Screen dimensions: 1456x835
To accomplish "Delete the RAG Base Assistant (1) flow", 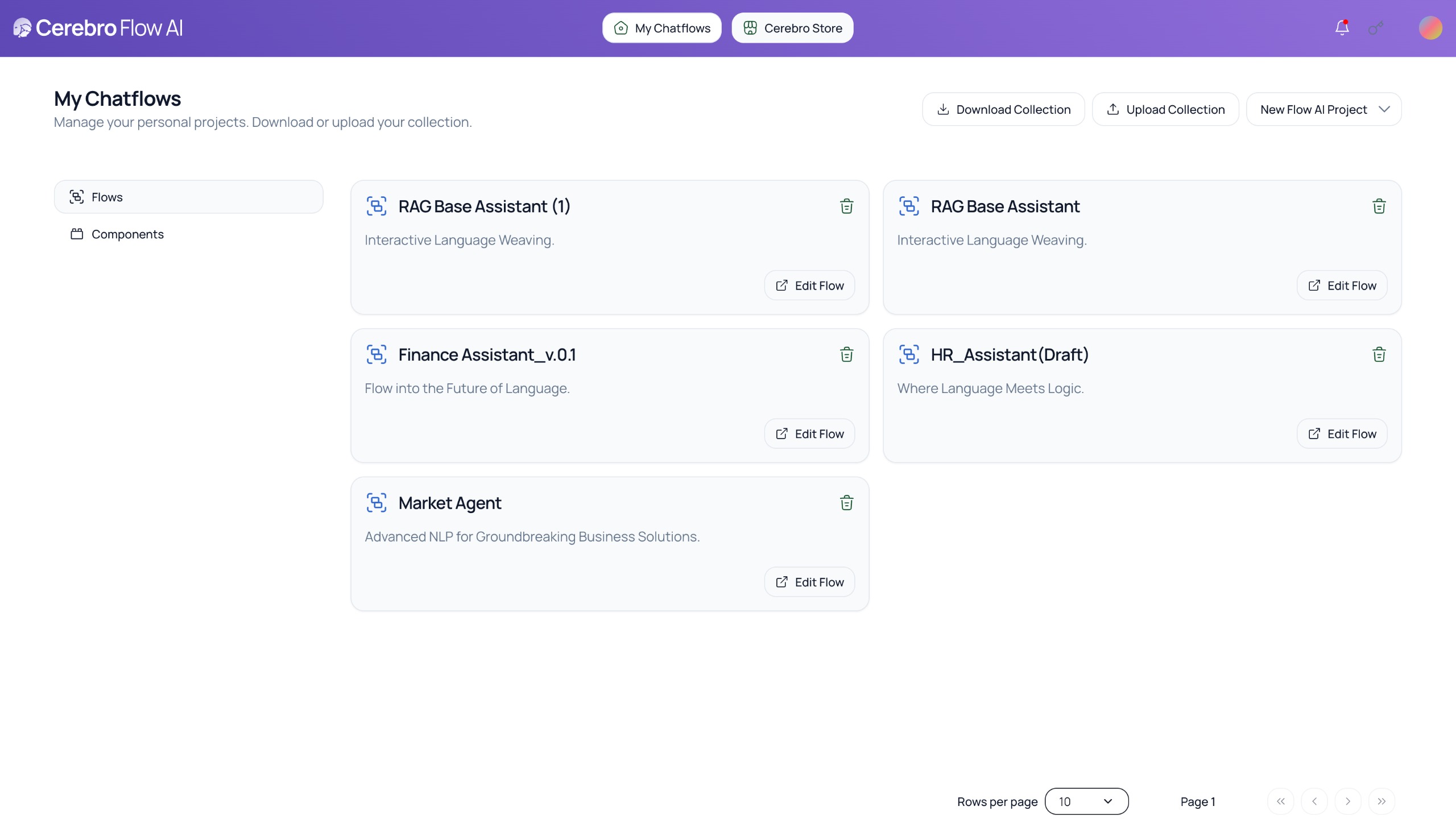I will [x=846, y=206].
